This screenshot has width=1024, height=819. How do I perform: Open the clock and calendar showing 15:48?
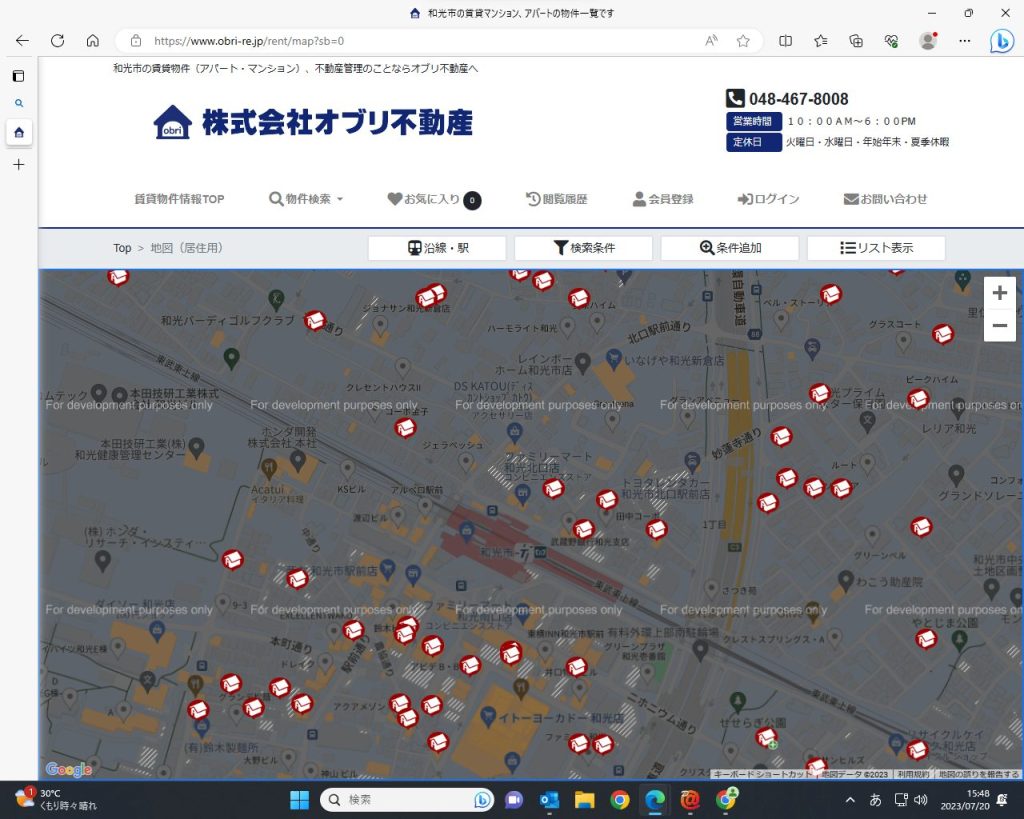click(x=965, y=799)
